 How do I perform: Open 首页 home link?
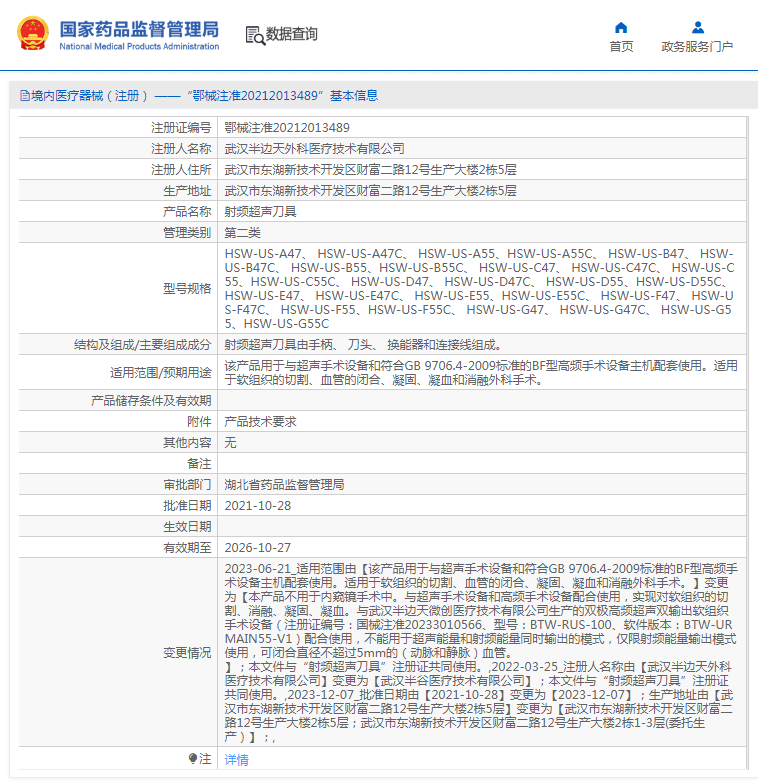tap(621, 46)
